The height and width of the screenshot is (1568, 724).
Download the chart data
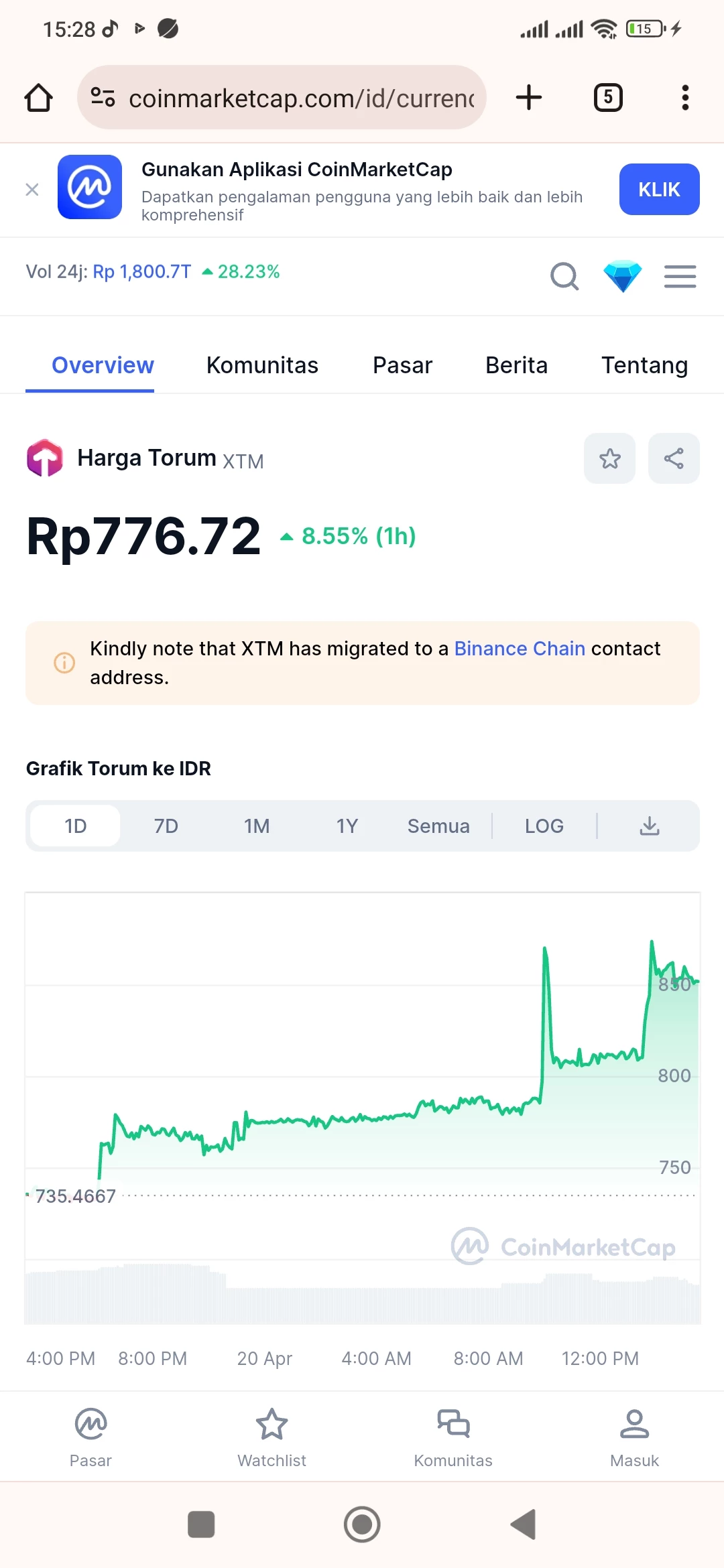point(649,826)
